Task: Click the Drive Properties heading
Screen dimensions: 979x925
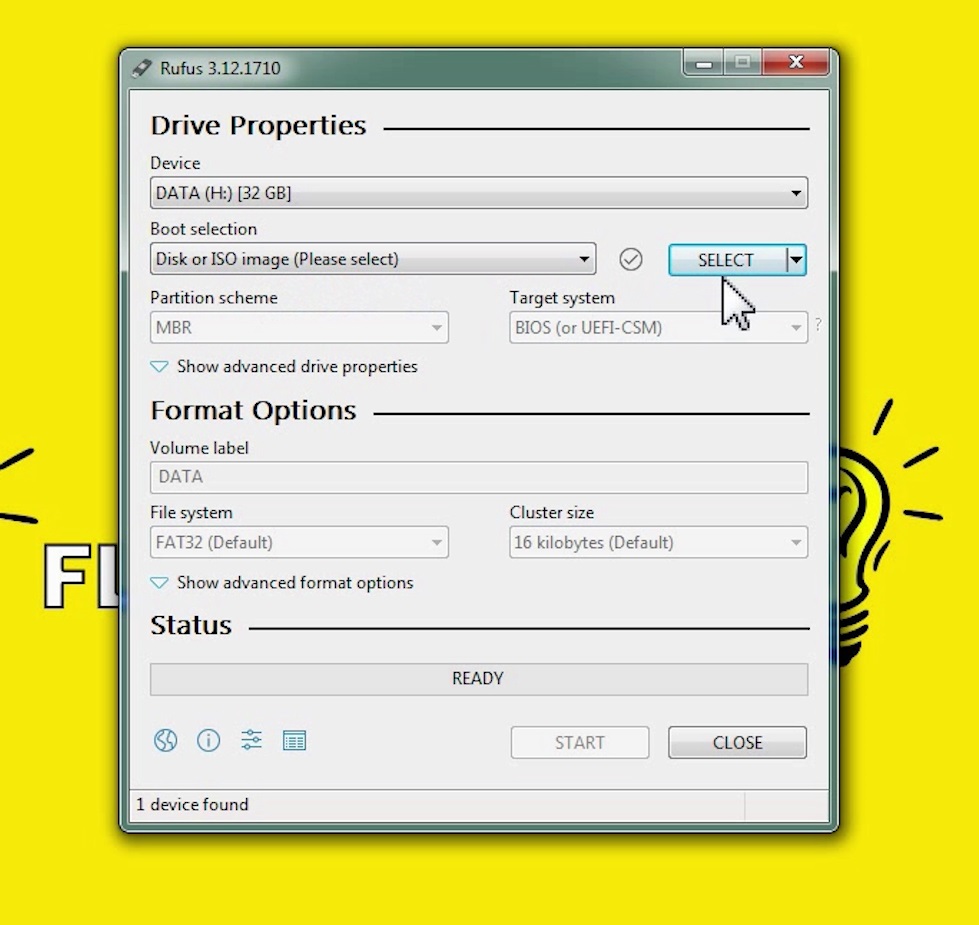Action: [x=258, y=126]
